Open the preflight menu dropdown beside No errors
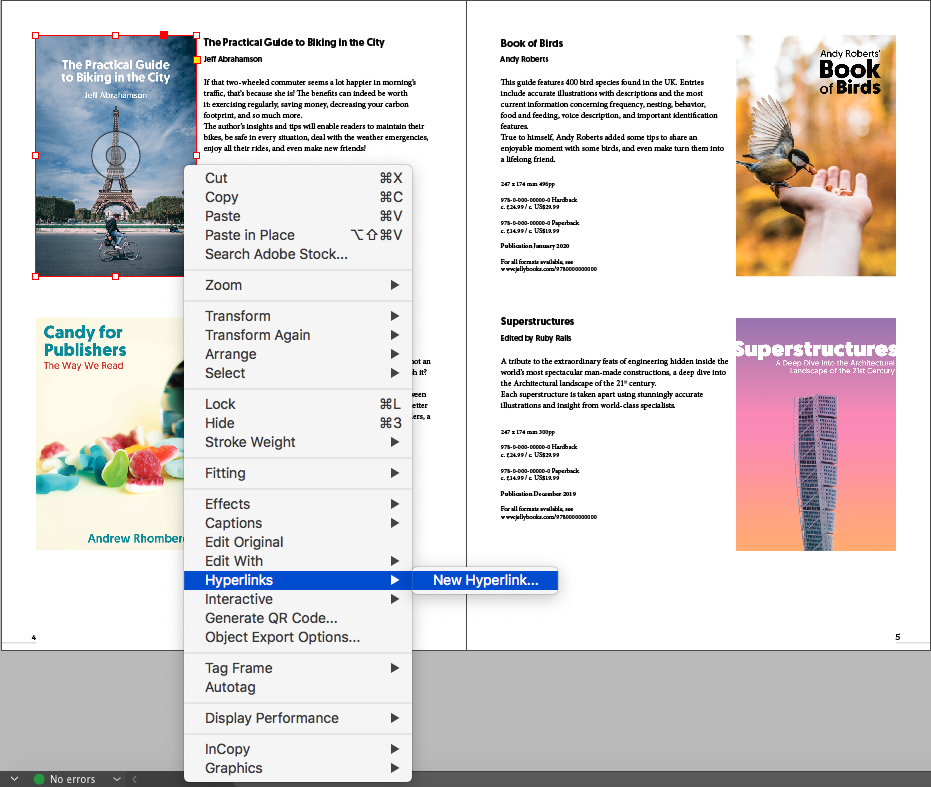 point(117,779)
